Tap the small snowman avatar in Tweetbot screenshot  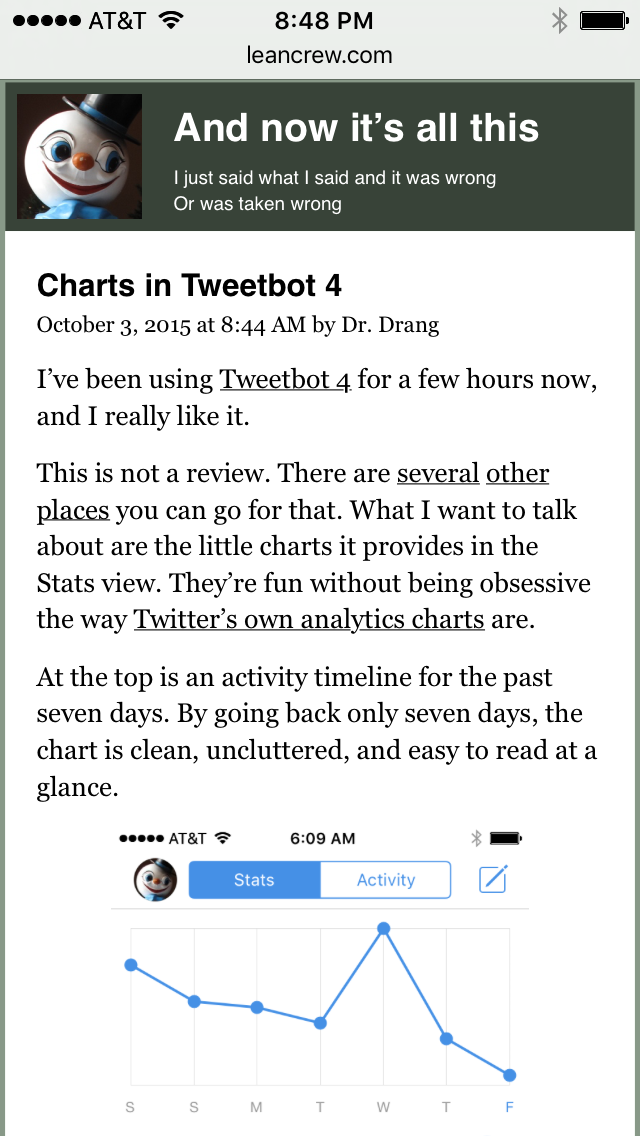pyautogui.click(x=155, y=880)
